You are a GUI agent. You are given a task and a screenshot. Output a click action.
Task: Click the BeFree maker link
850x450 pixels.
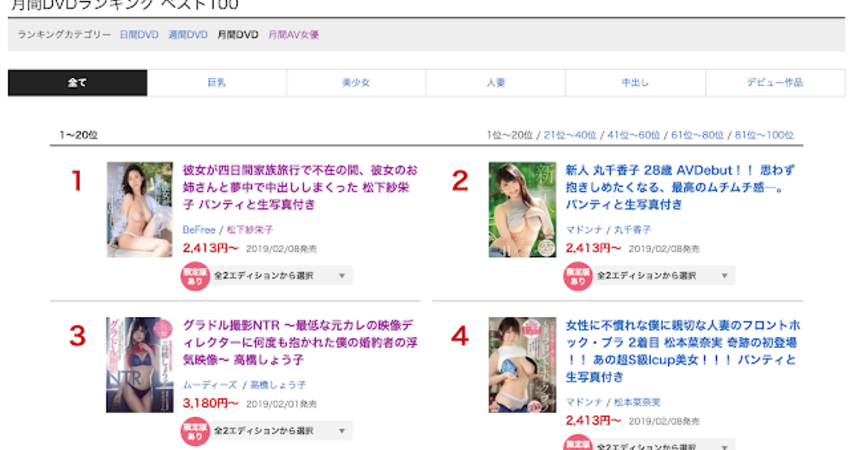pos(198,229)
